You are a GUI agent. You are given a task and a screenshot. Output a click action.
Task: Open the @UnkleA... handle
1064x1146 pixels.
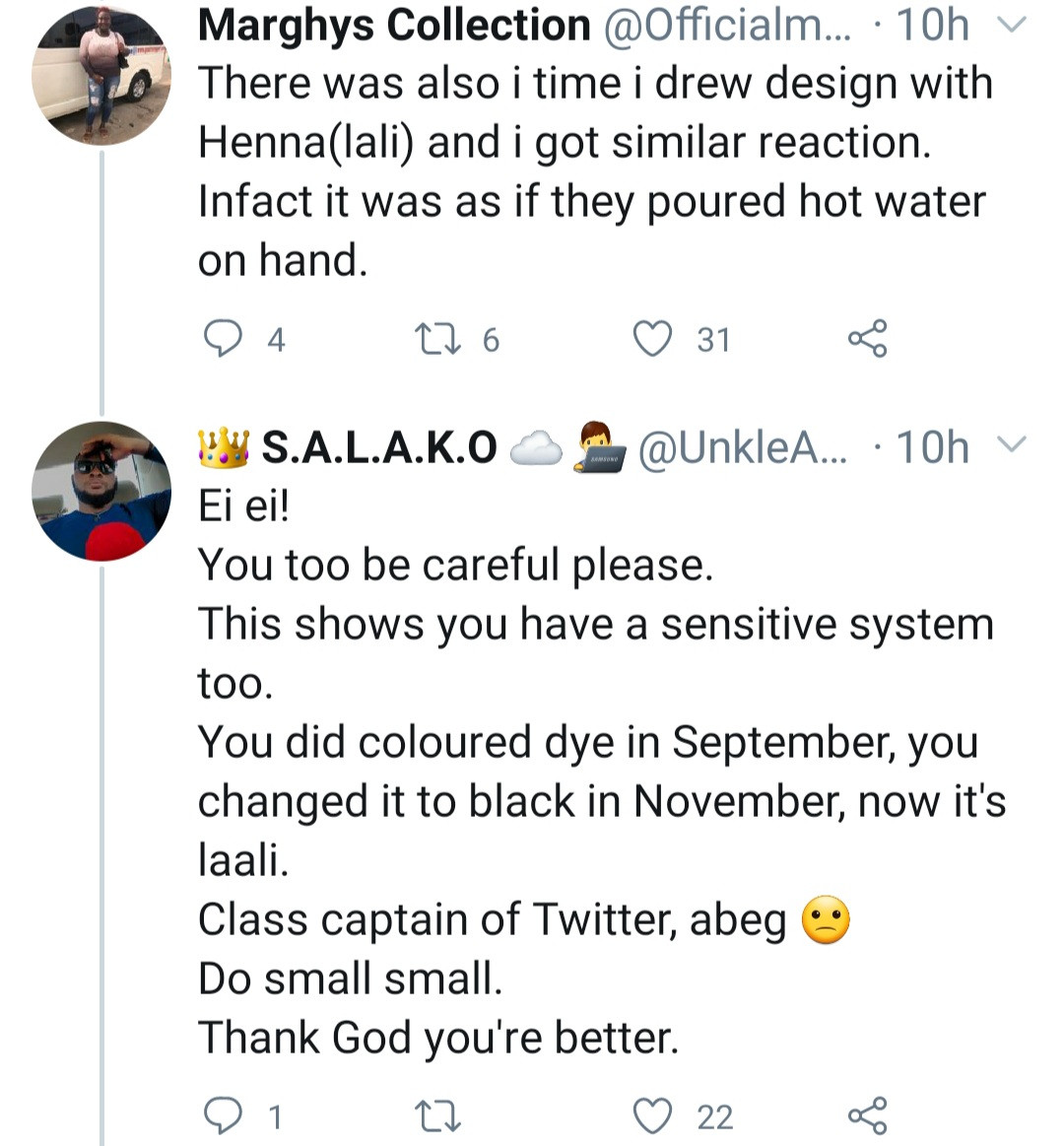pyautogui.click(x=742, y=448)
